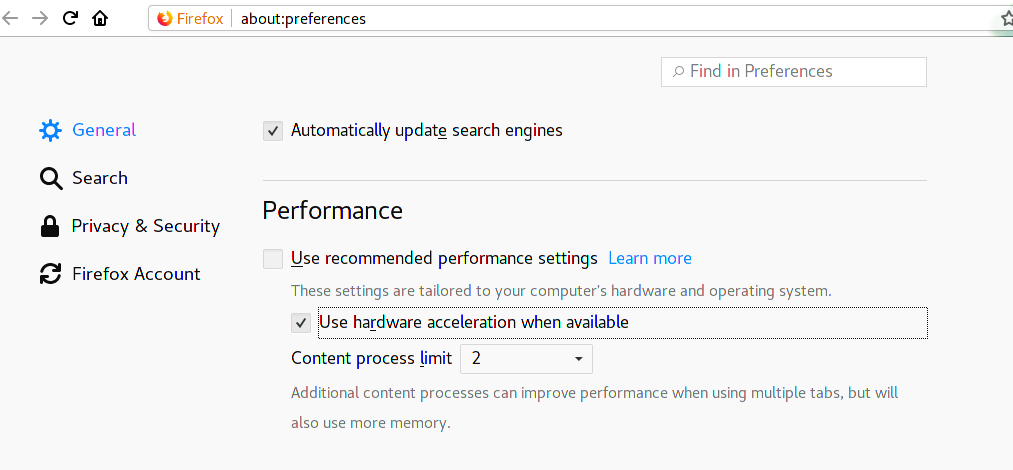Click the Find in Preferences field
1013x470 pixels.
[x=793, y=72]
